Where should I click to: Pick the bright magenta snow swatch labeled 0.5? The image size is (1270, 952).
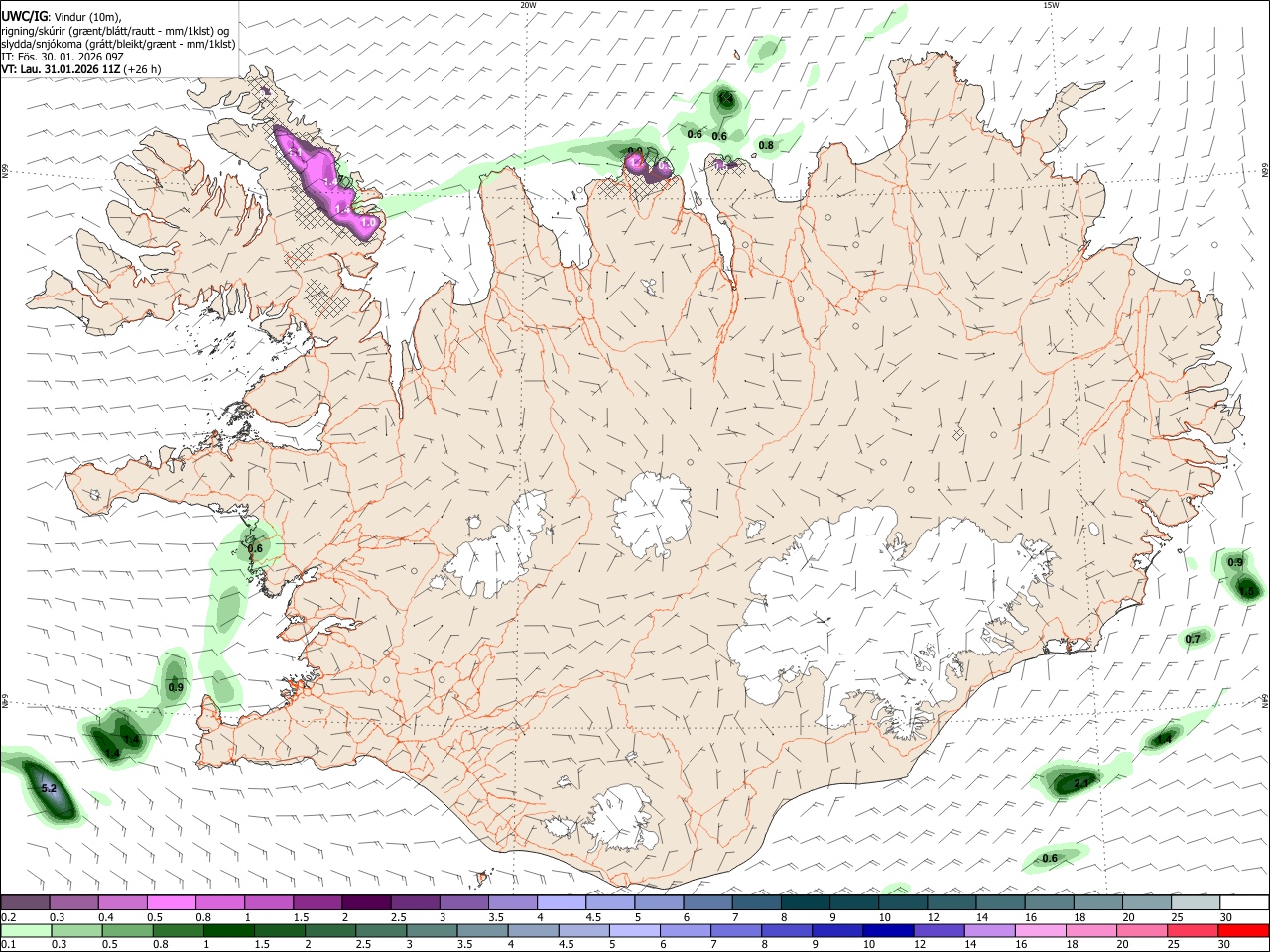(172, 902)
